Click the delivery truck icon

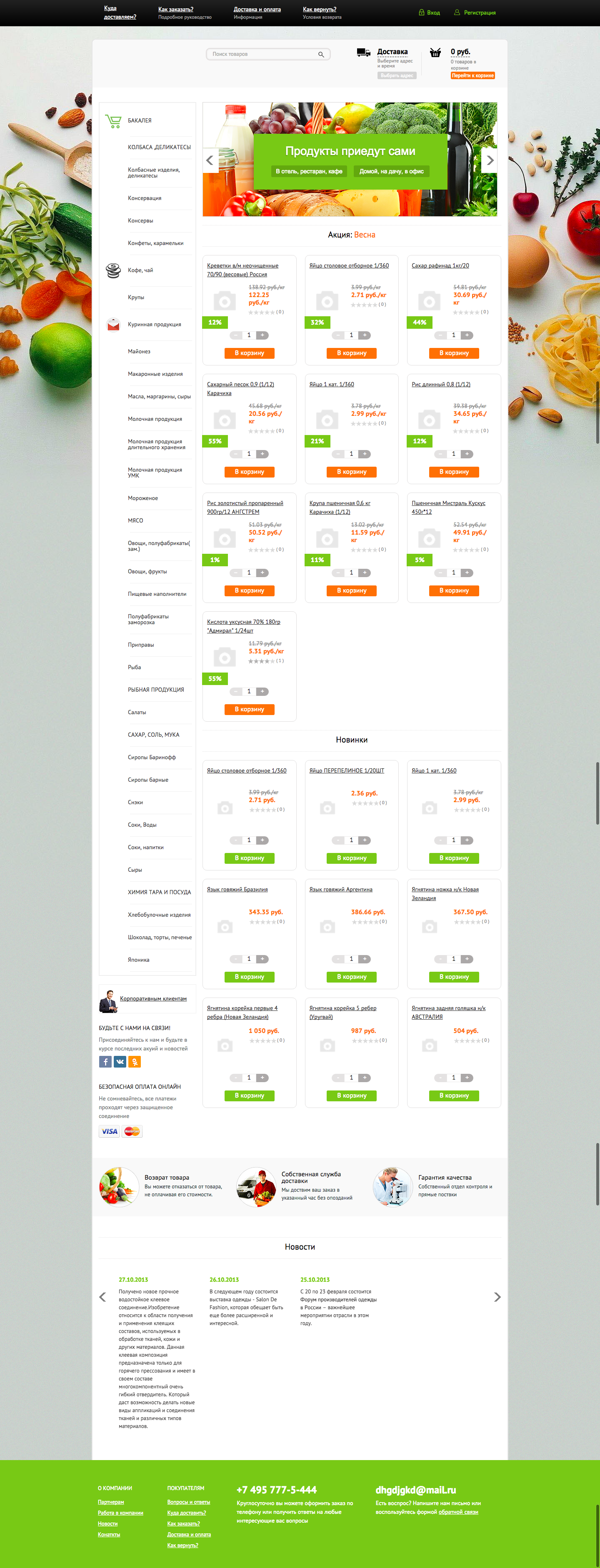pos(363,53)
